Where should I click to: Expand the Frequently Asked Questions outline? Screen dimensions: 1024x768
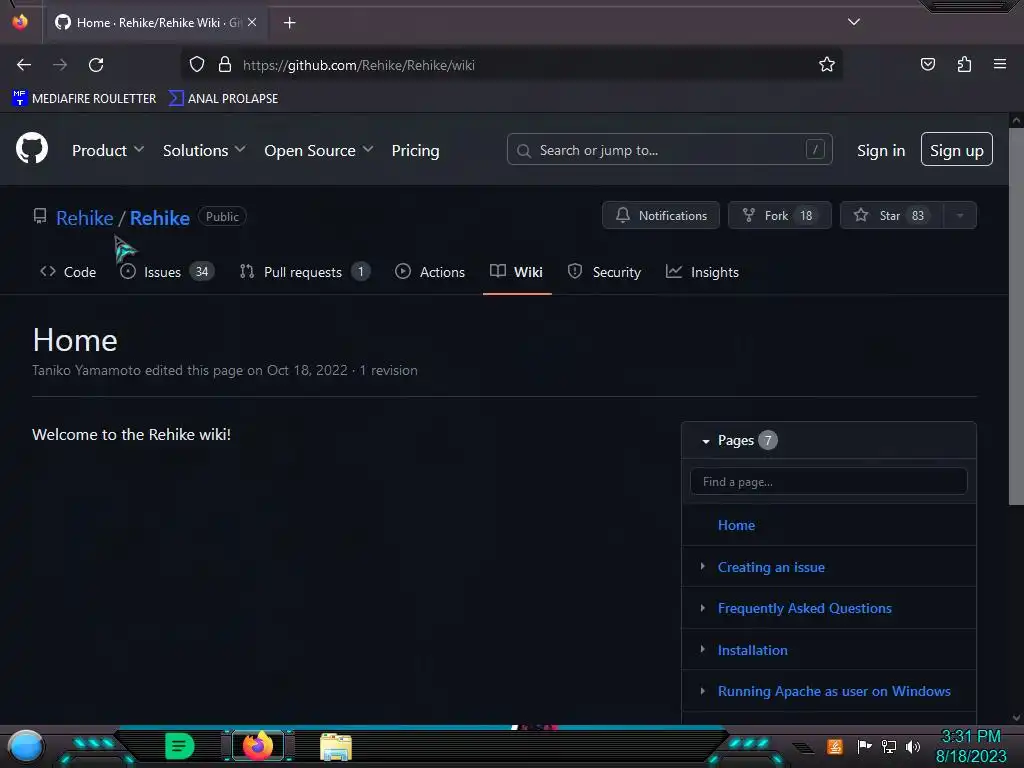click(x=703, y=607)
